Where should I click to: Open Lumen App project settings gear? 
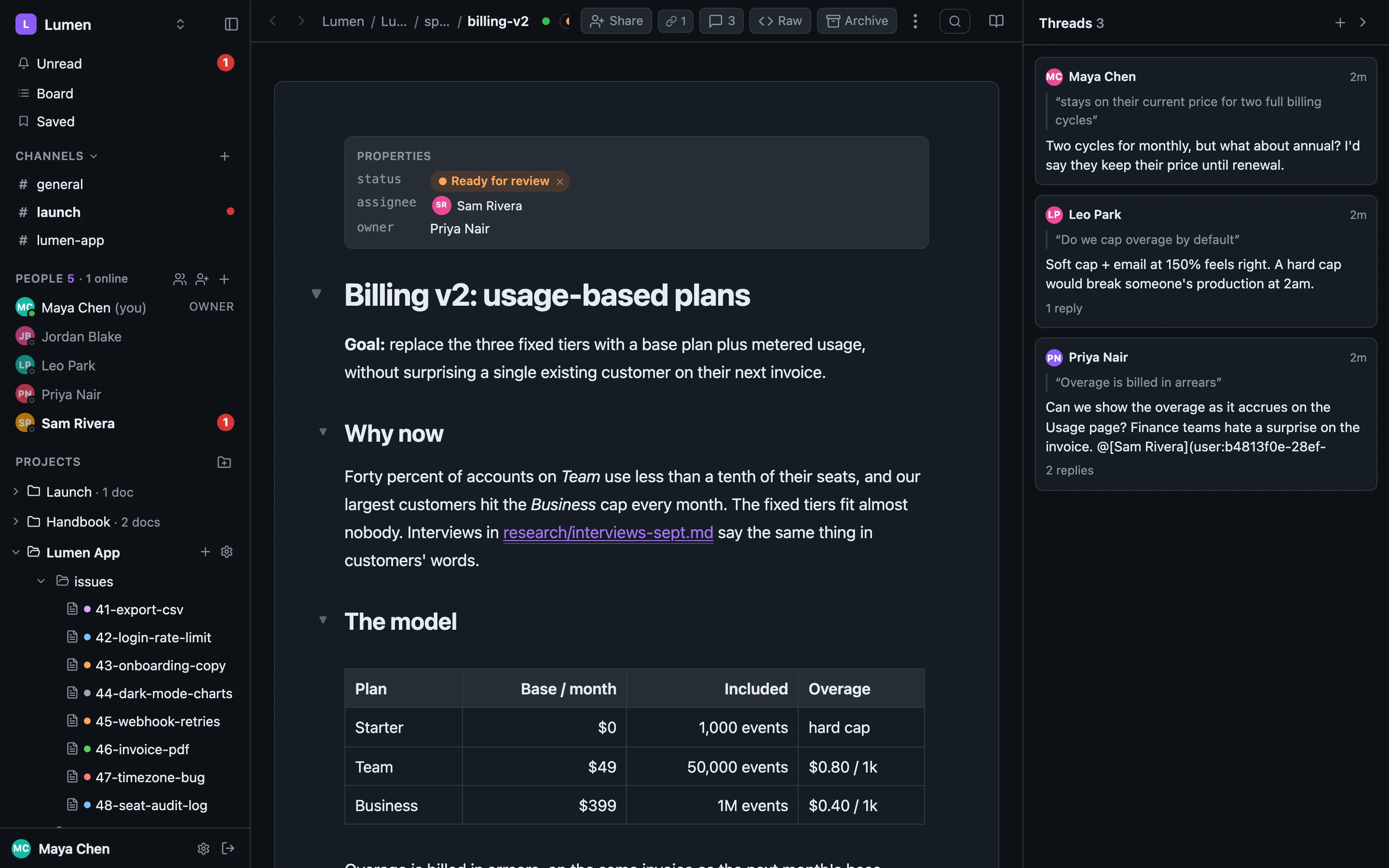click(x=227, y=552)
